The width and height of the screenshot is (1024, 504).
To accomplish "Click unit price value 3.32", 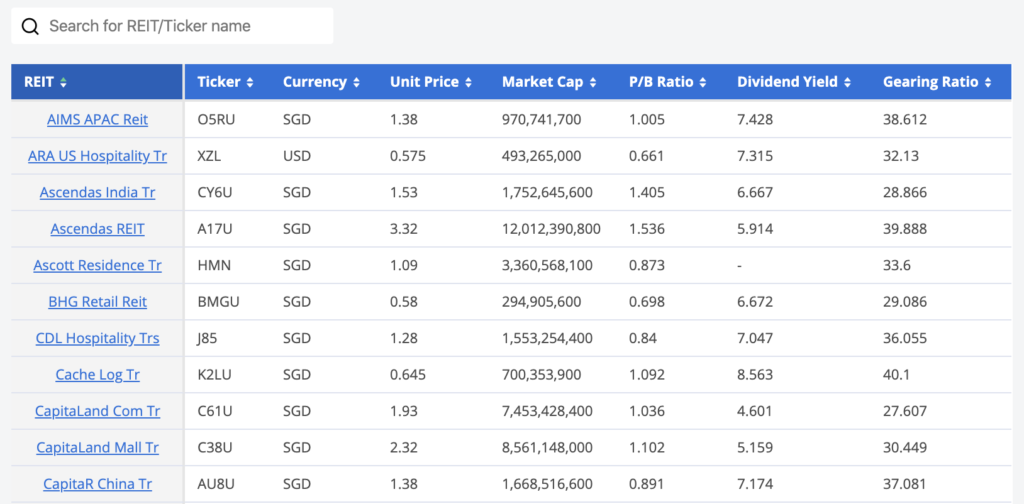I will click(404, 229).
